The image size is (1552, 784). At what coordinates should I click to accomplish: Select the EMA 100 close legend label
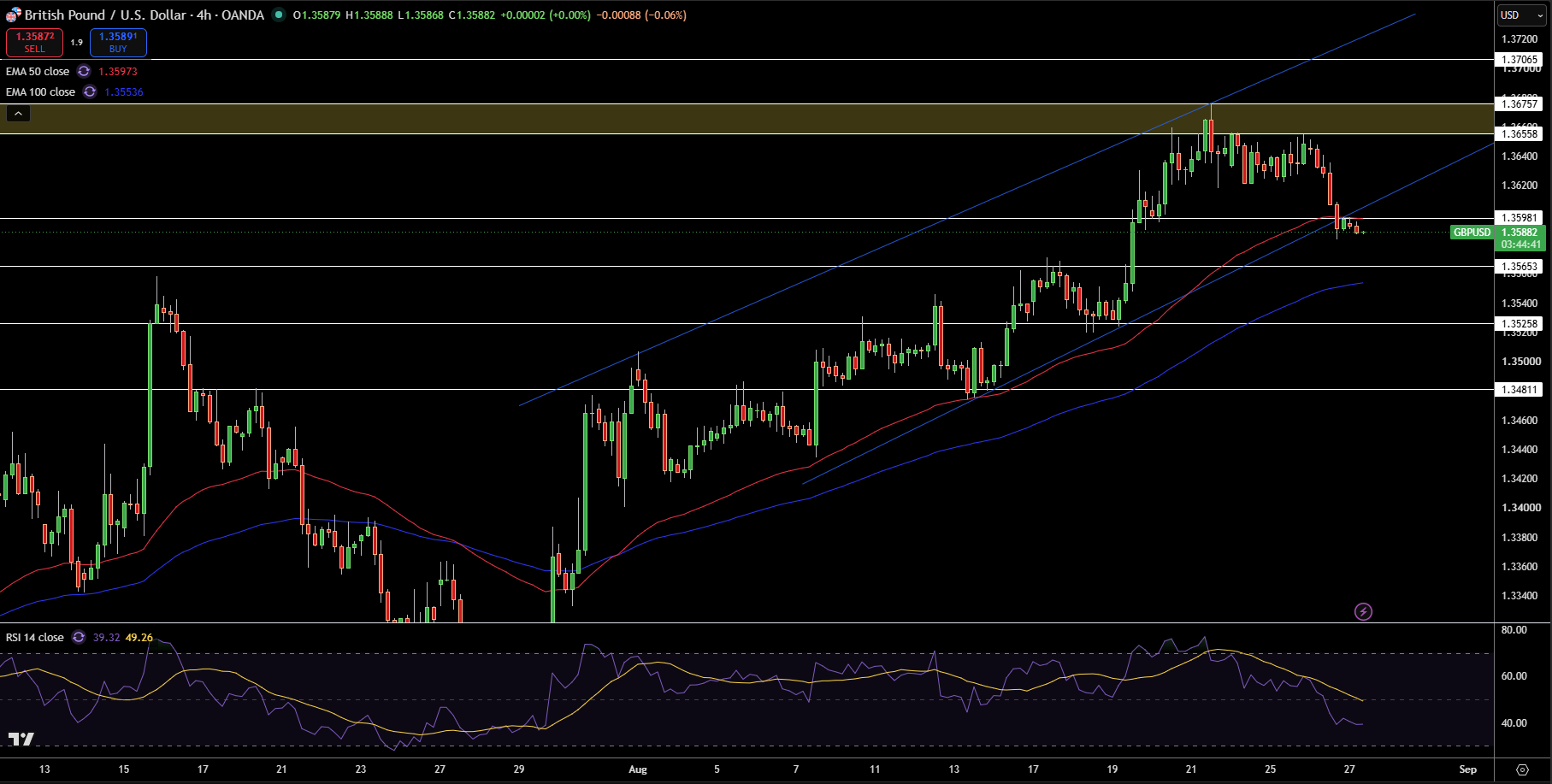pos(40,92)
